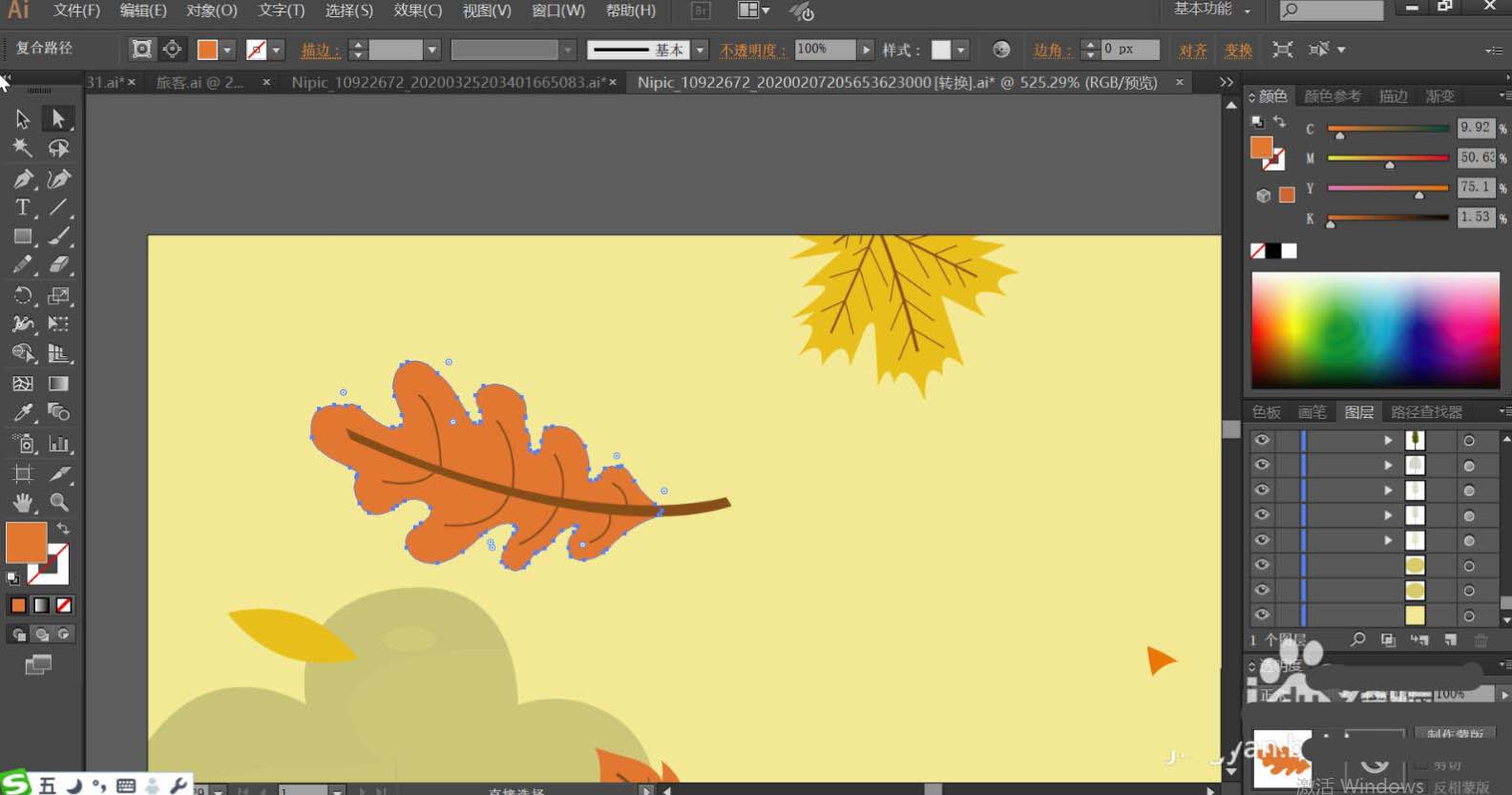The height and width of the screenshot is (795, 1512).
Task: Enable Draw Behind mode in toolbox
Action: point(41,635)
